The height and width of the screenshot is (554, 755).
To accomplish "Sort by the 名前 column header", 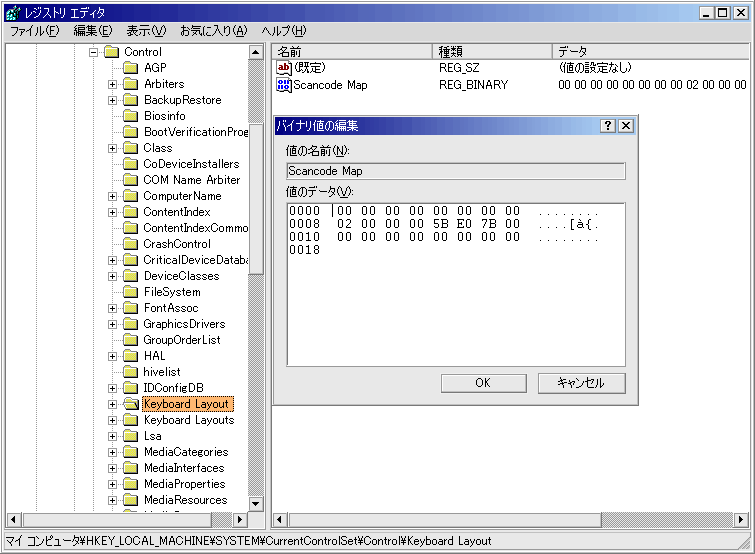I will (352, 52).
